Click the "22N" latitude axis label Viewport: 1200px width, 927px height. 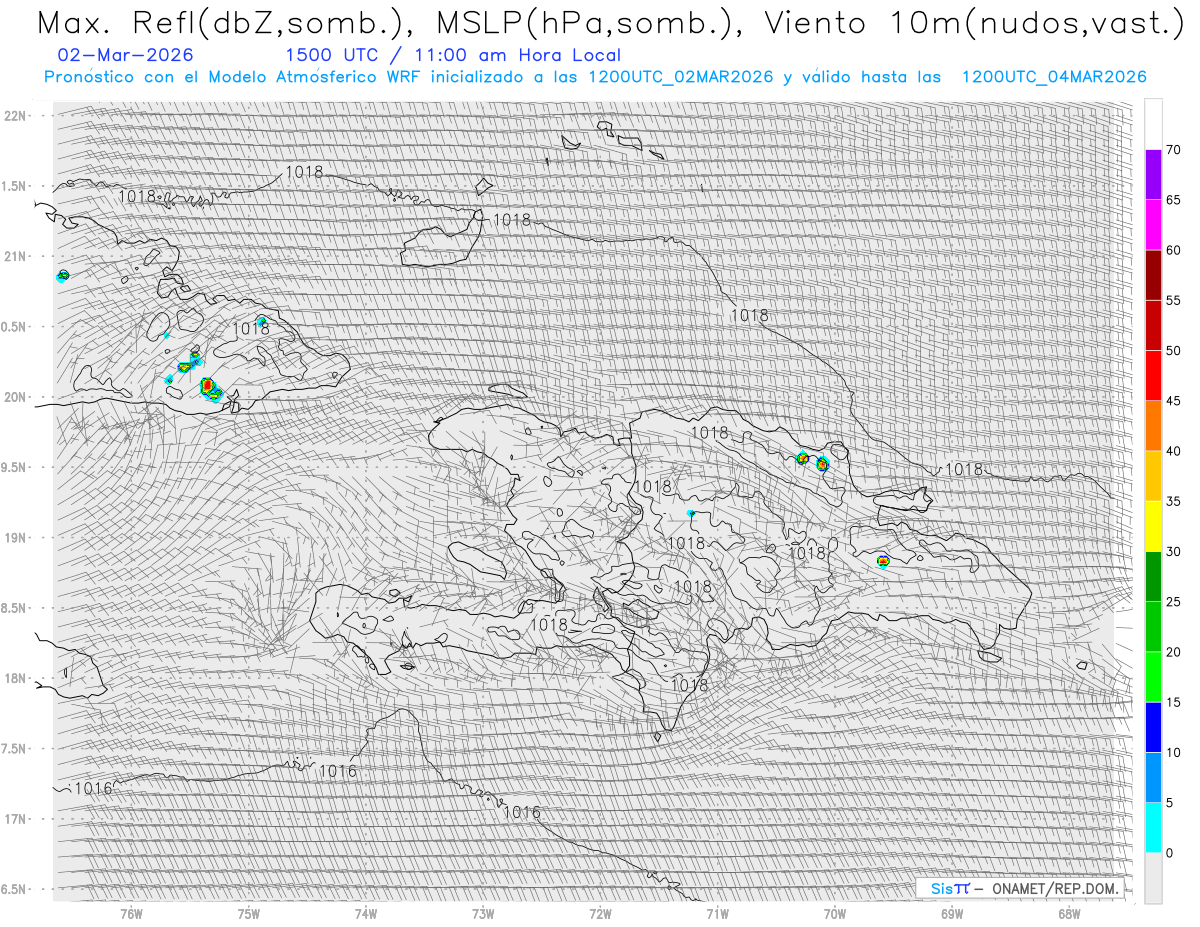tap(14, 115)
